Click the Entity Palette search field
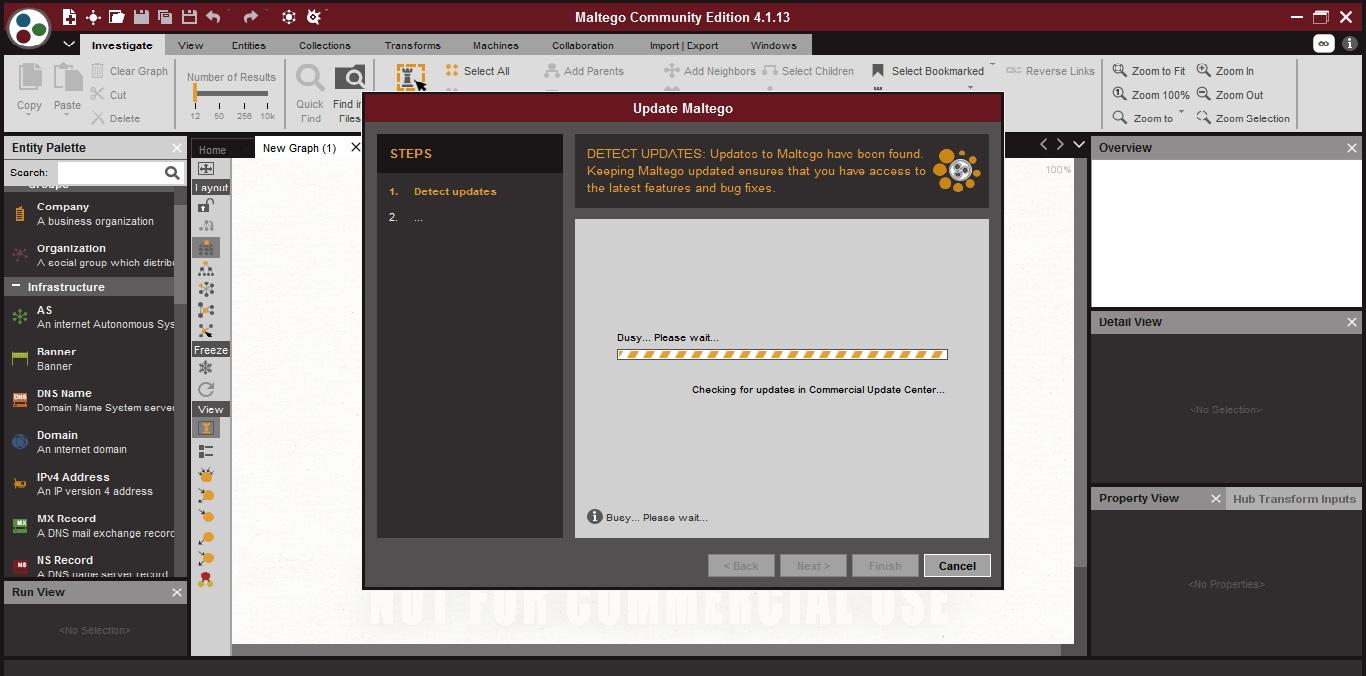The height and width of the screenshot is (676, 1366). (108, 173)
